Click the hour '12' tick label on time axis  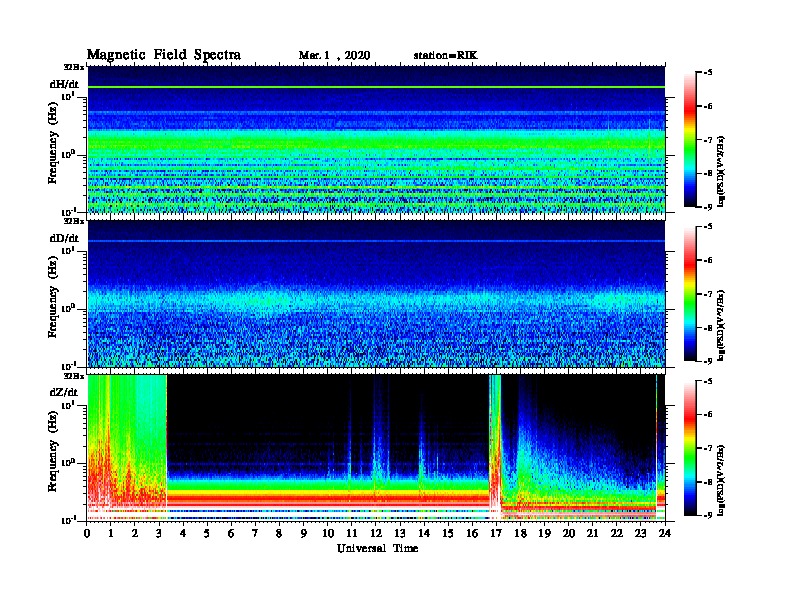(376, 533)
